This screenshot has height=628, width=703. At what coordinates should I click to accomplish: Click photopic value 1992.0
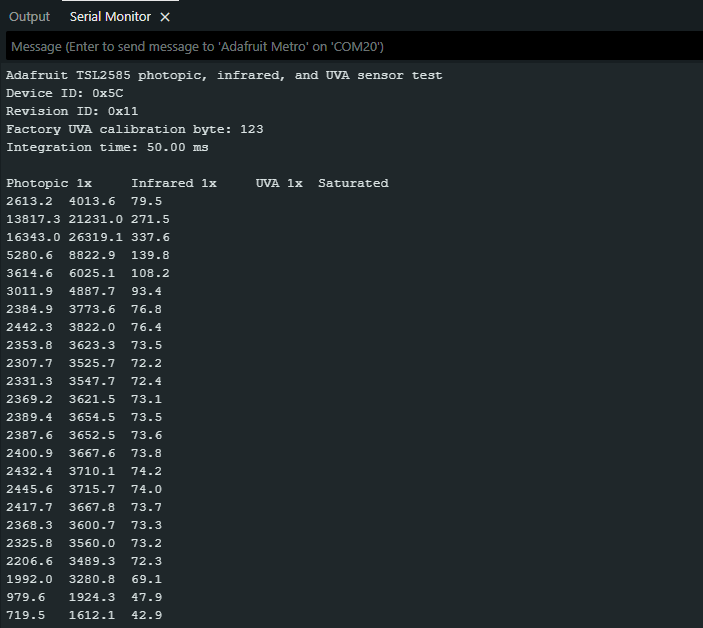(x=29, y=579)
